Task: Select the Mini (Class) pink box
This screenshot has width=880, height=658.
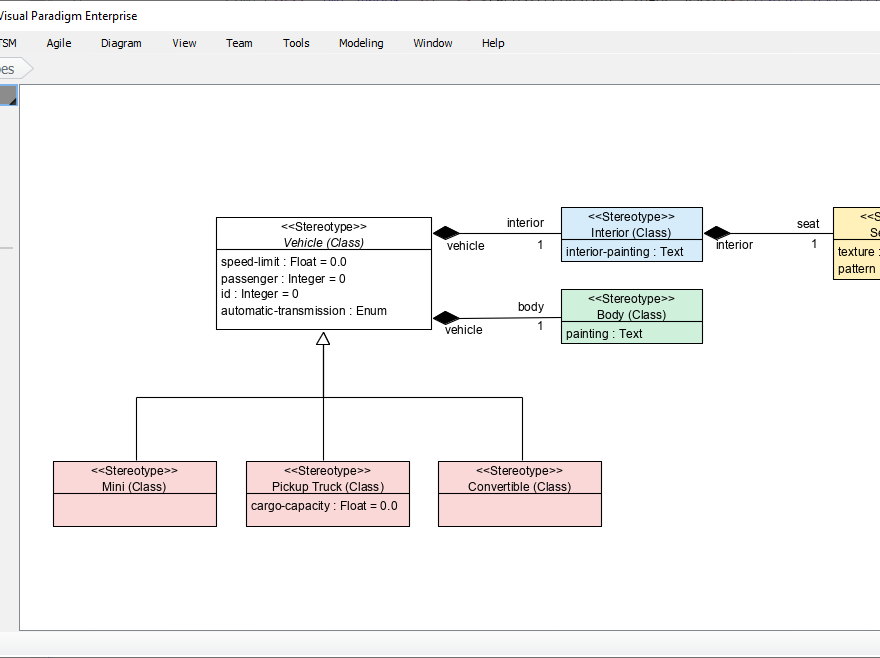Action: (x=135, y=492)
